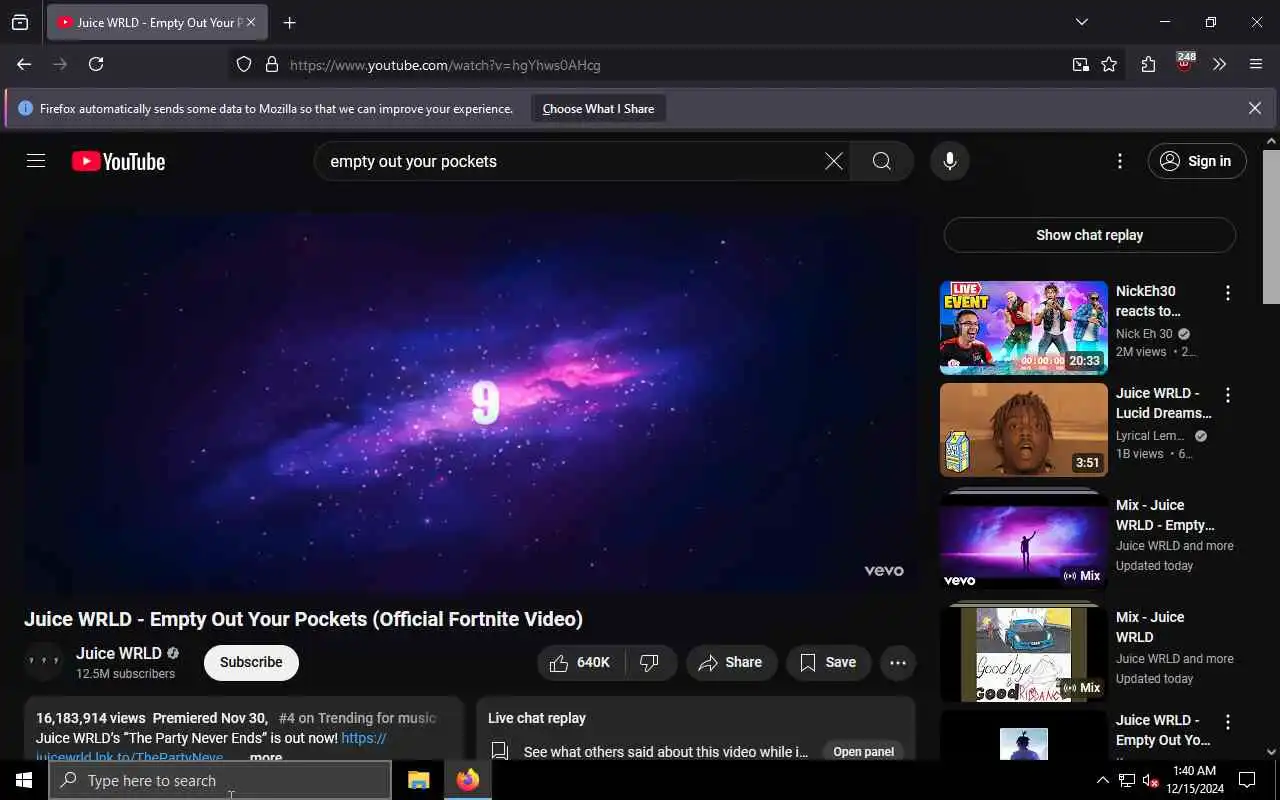
Task: Open the muted volume tray icon
Action: click(x=1151, y=780)
